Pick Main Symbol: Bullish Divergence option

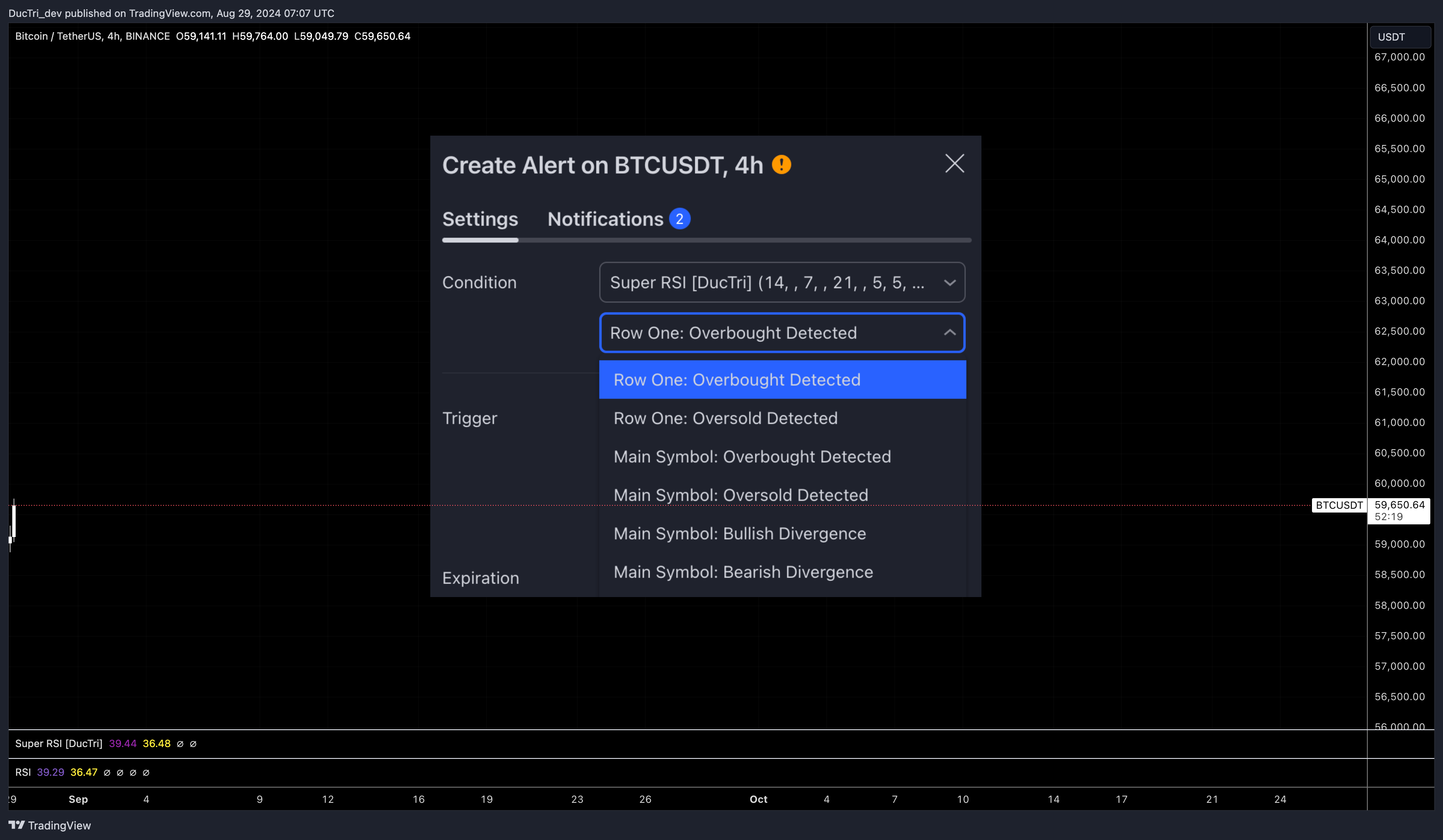coord(782,533)
